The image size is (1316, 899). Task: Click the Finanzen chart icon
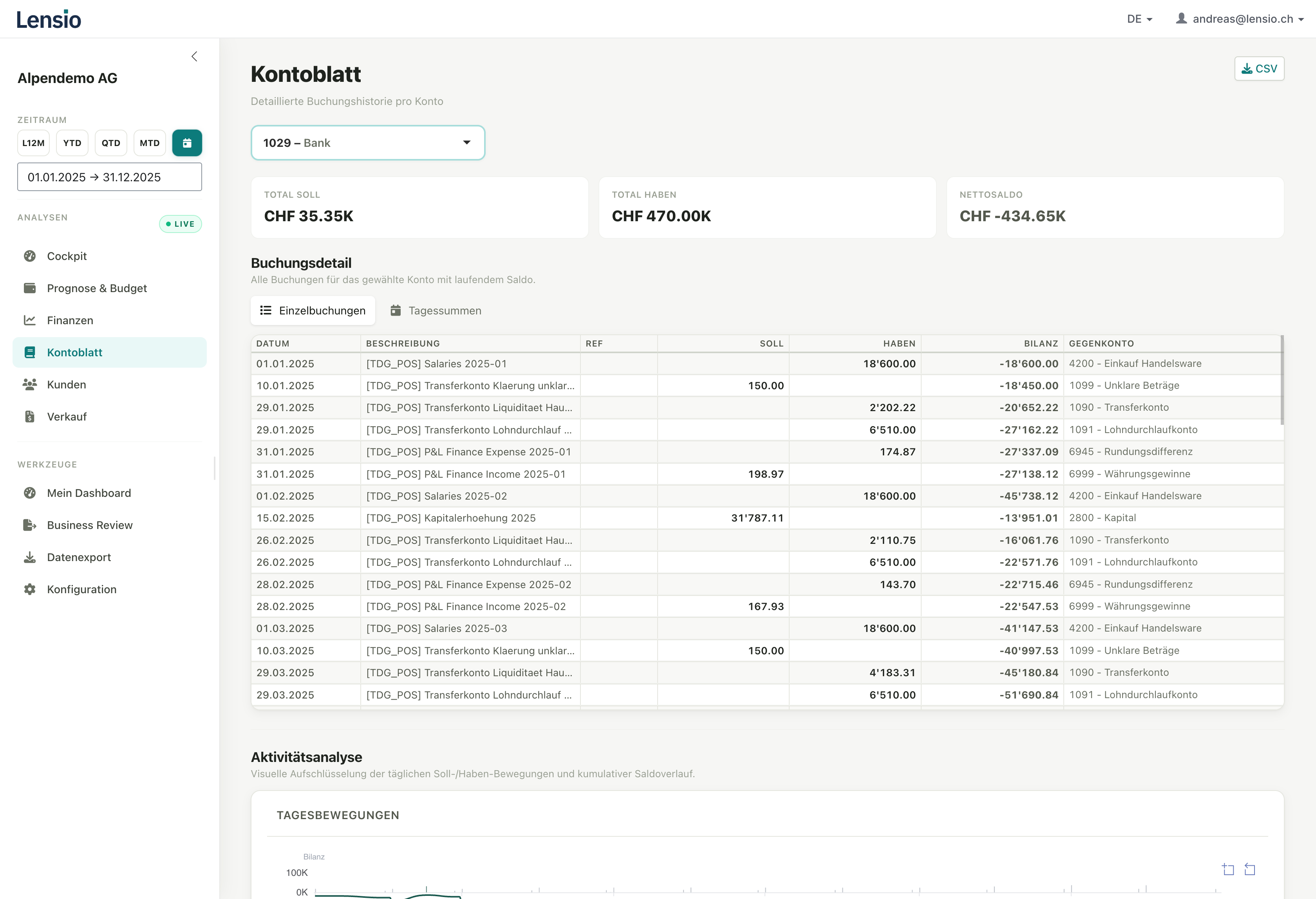pos(30,320)
